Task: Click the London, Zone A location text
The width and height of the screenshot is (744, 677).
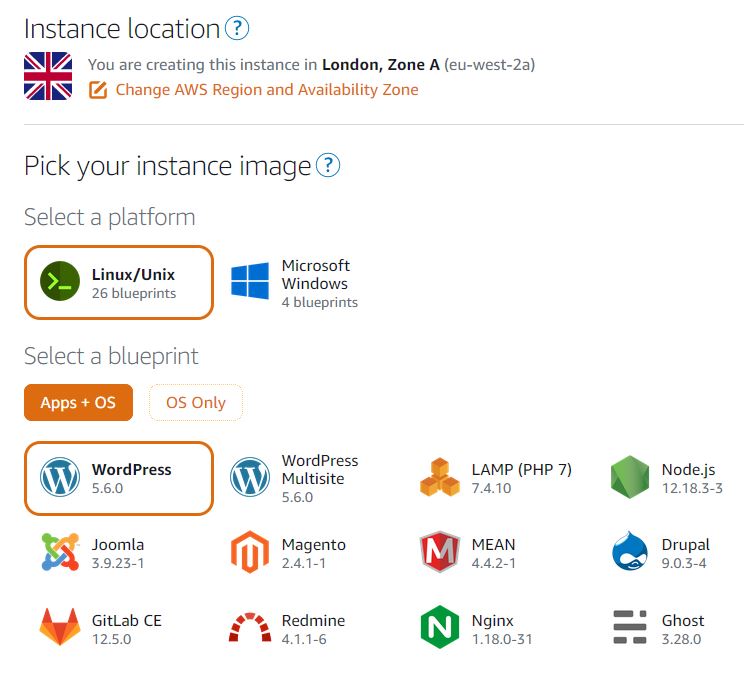Action: pos(381,65)
